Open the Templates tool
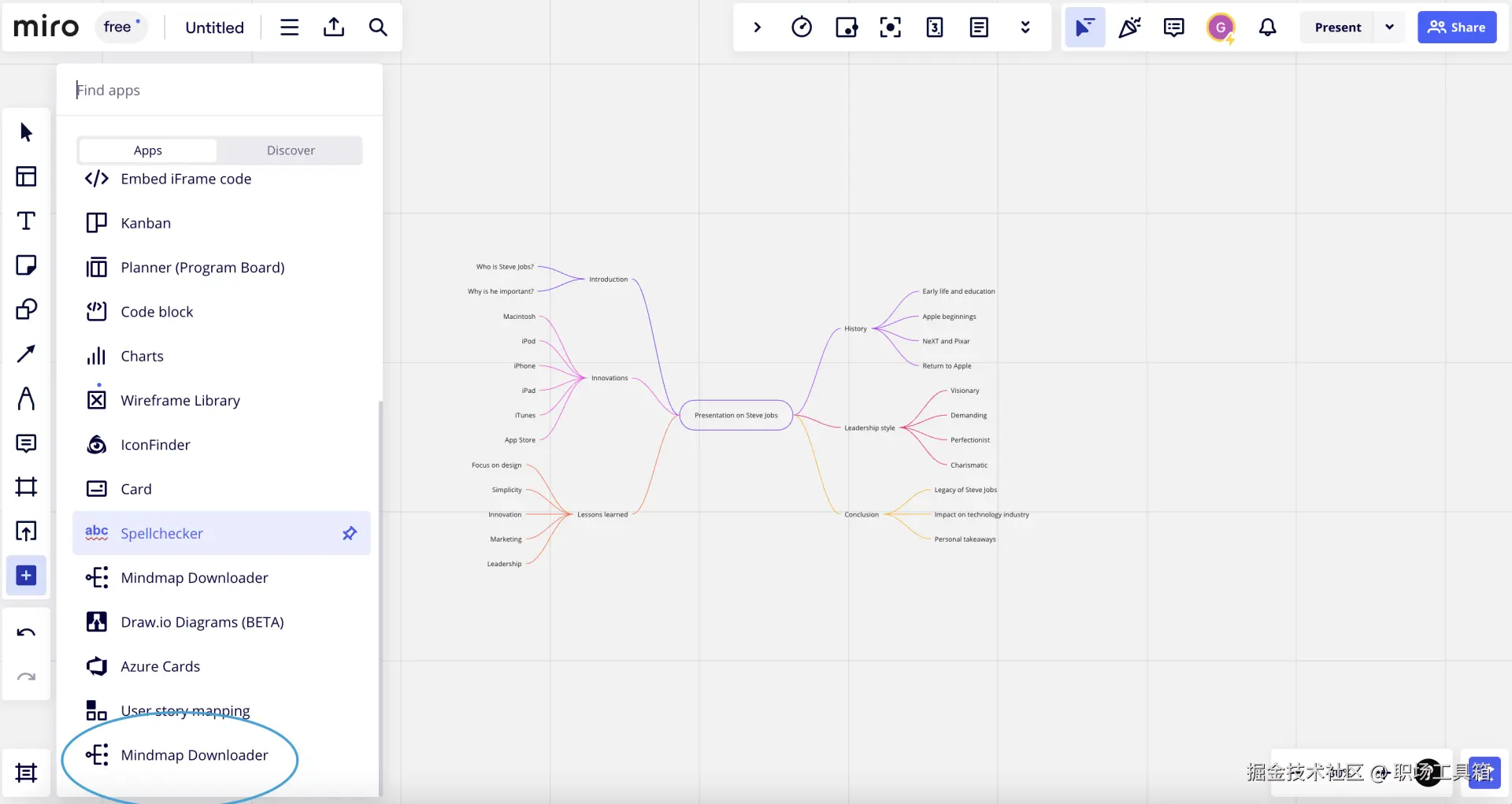The width and height of the screenshot is (1512, 804). (x=26, y=176)
